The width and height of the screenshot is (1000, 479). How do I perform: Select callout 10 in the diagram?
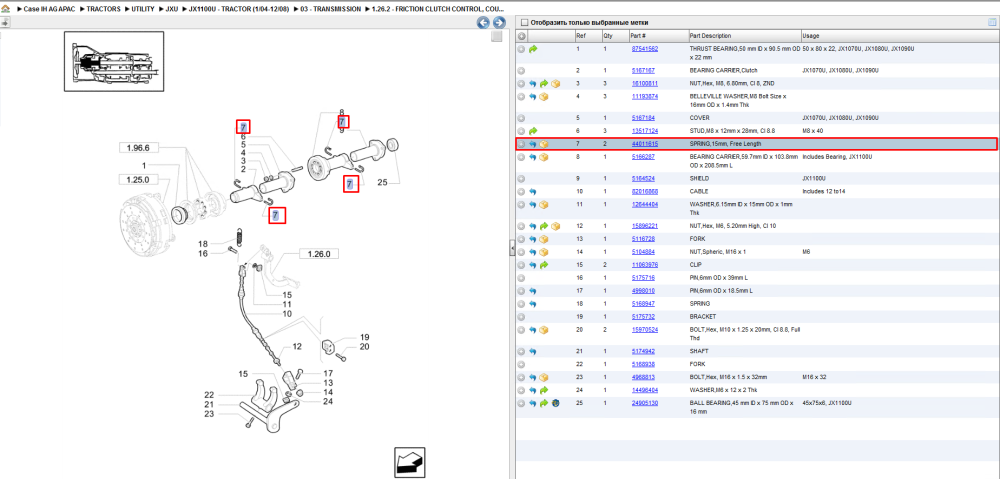pyautogui.click(x=287, y=314)
